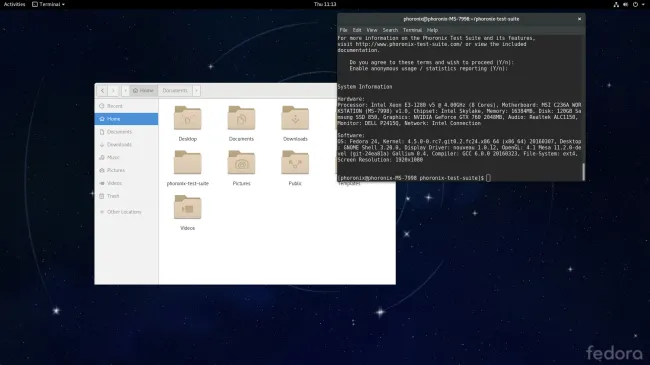Screen dimensions: 650x365
Task: Click the network status icon
Action: click(616, 5)
